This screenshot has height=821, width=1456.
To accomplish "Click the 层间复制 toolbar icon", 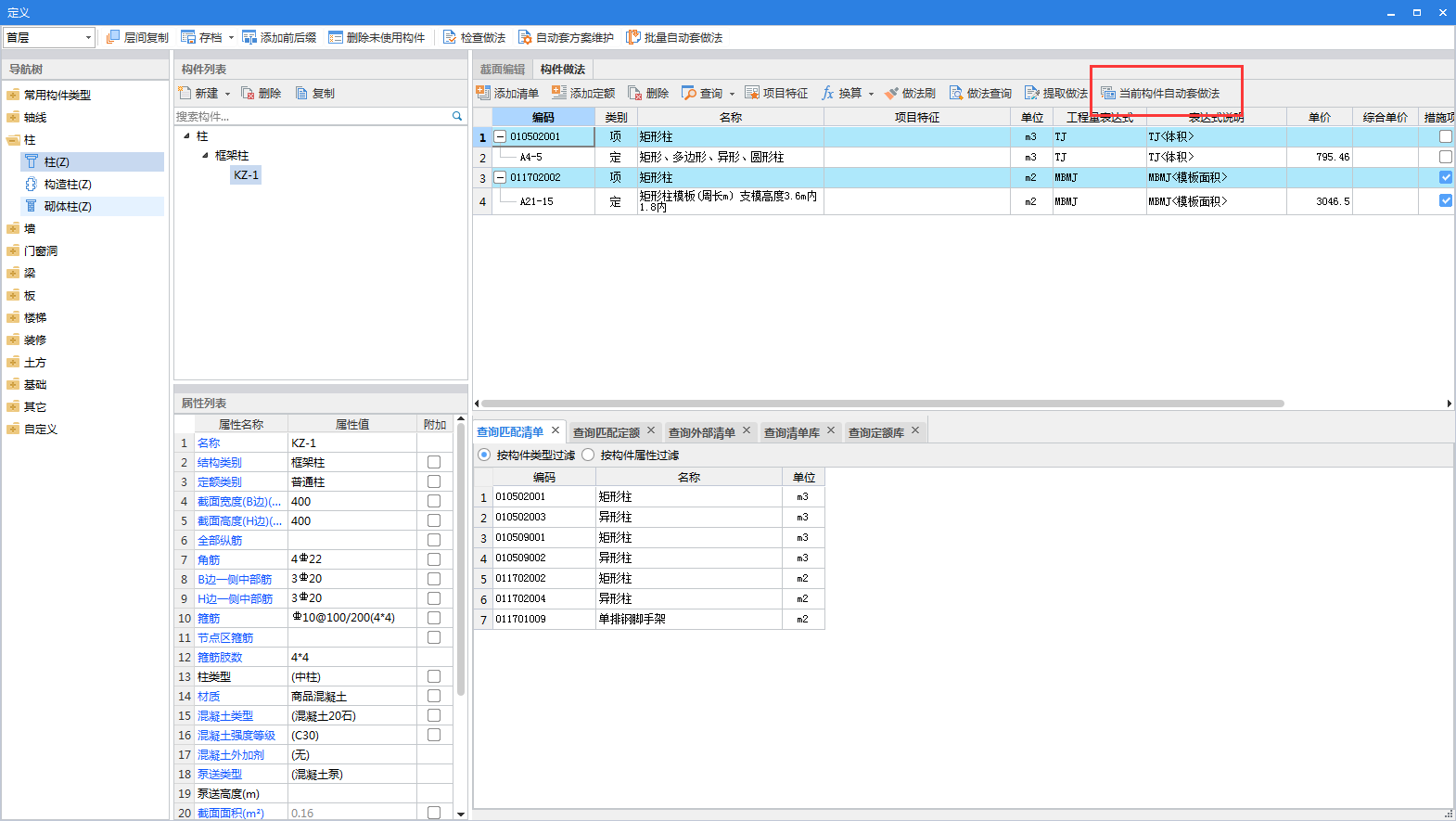I will tap(113, 37).
